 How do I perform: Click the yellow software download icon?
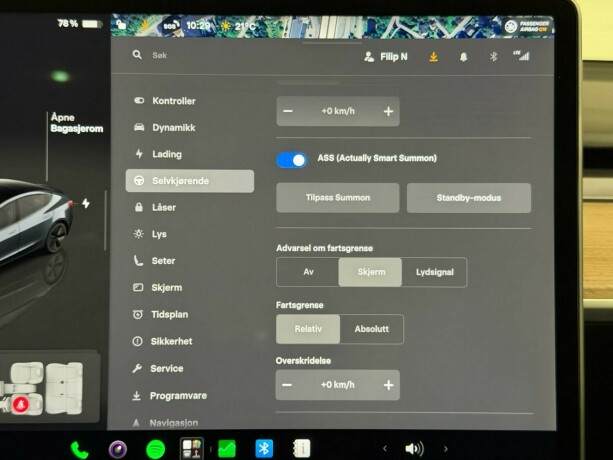(433, 57)
